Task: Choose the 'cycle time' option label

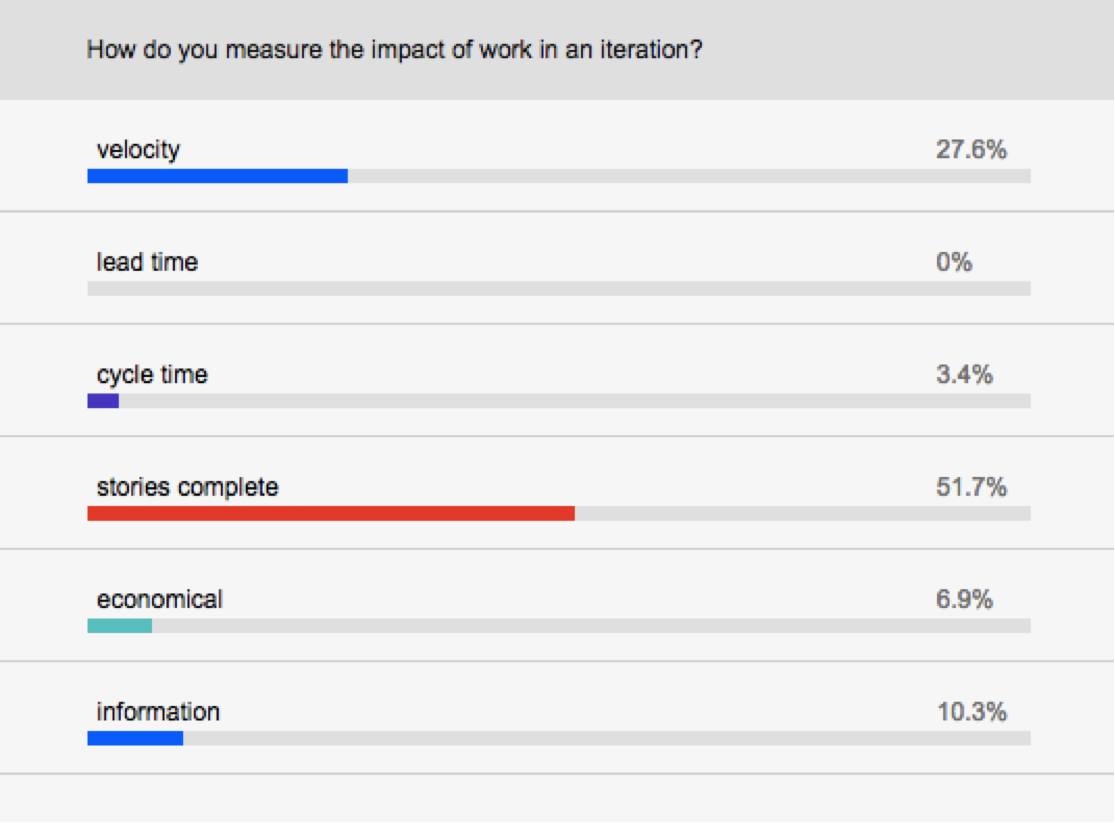Action: pyautogui.click(x=152, y=375)
